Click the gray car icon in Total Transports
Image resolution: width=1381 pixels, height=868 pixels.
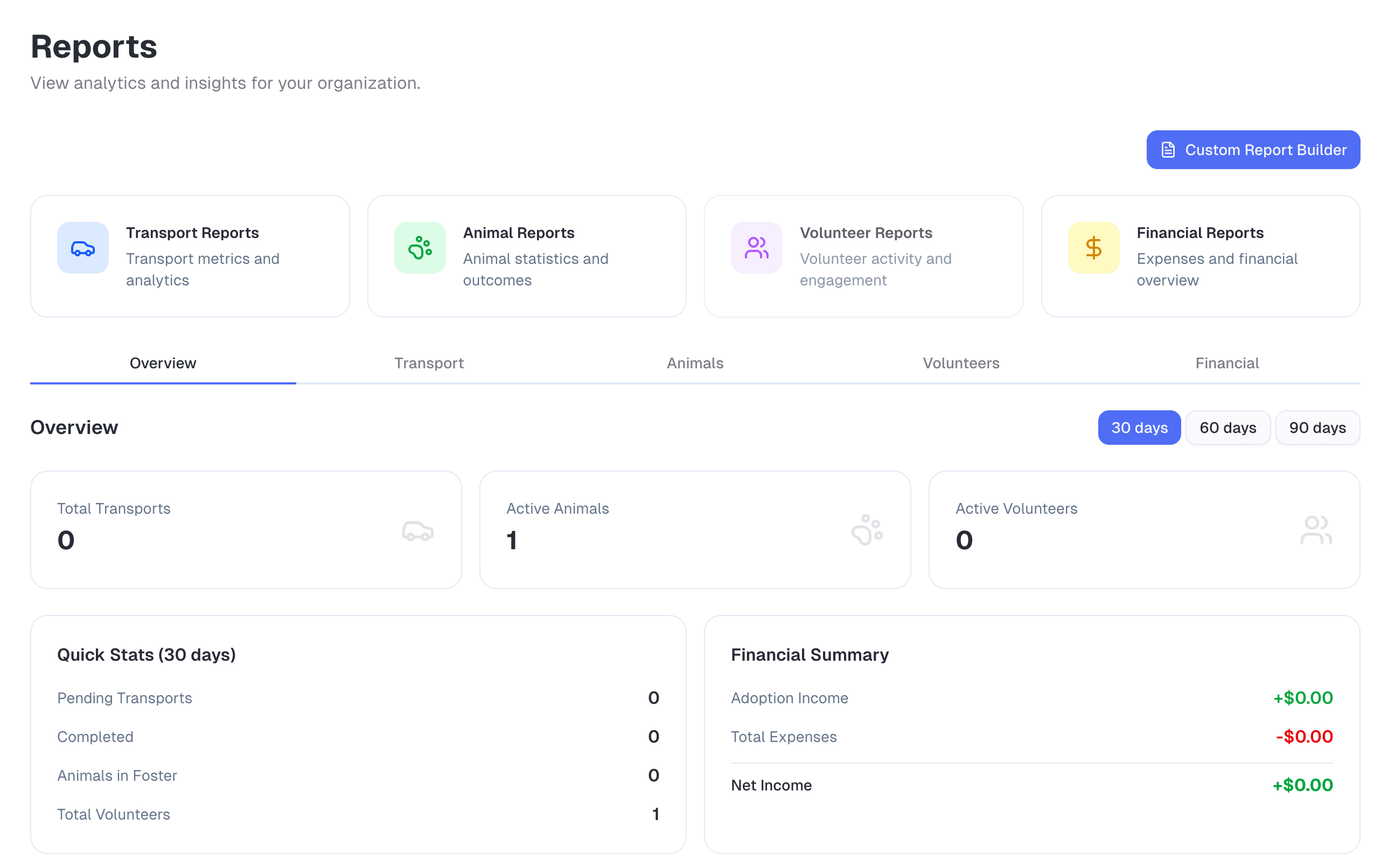click(x=417, y=531)
